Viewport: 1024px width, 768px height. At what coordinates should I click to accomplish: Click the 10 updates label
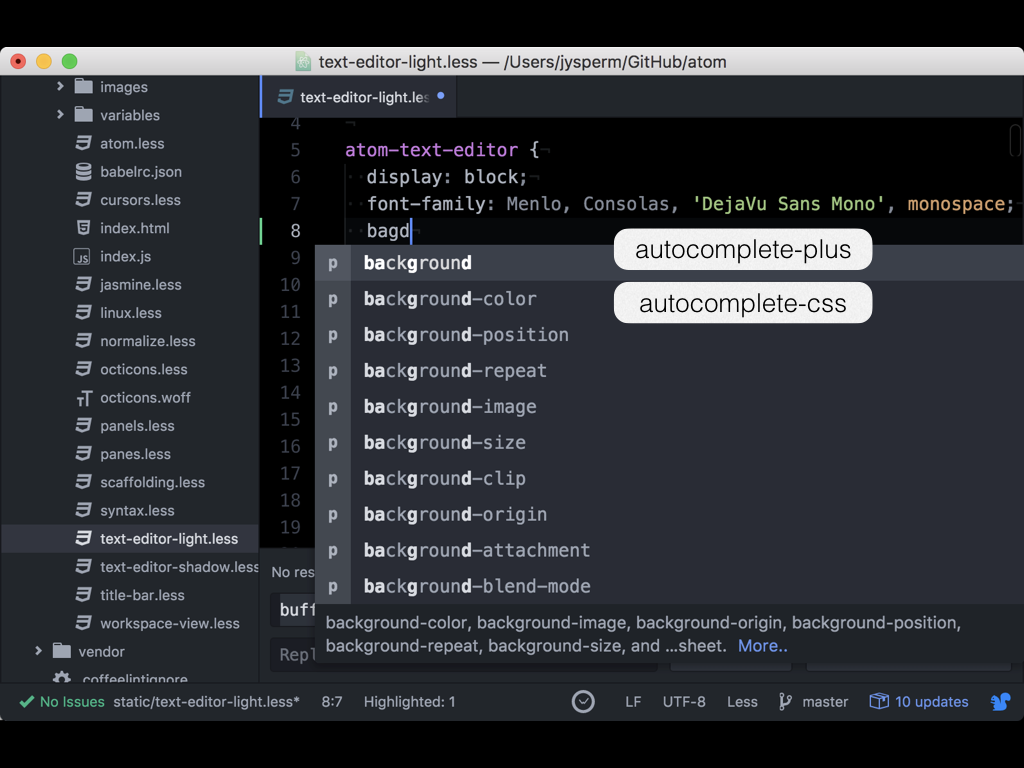[931, 701]
